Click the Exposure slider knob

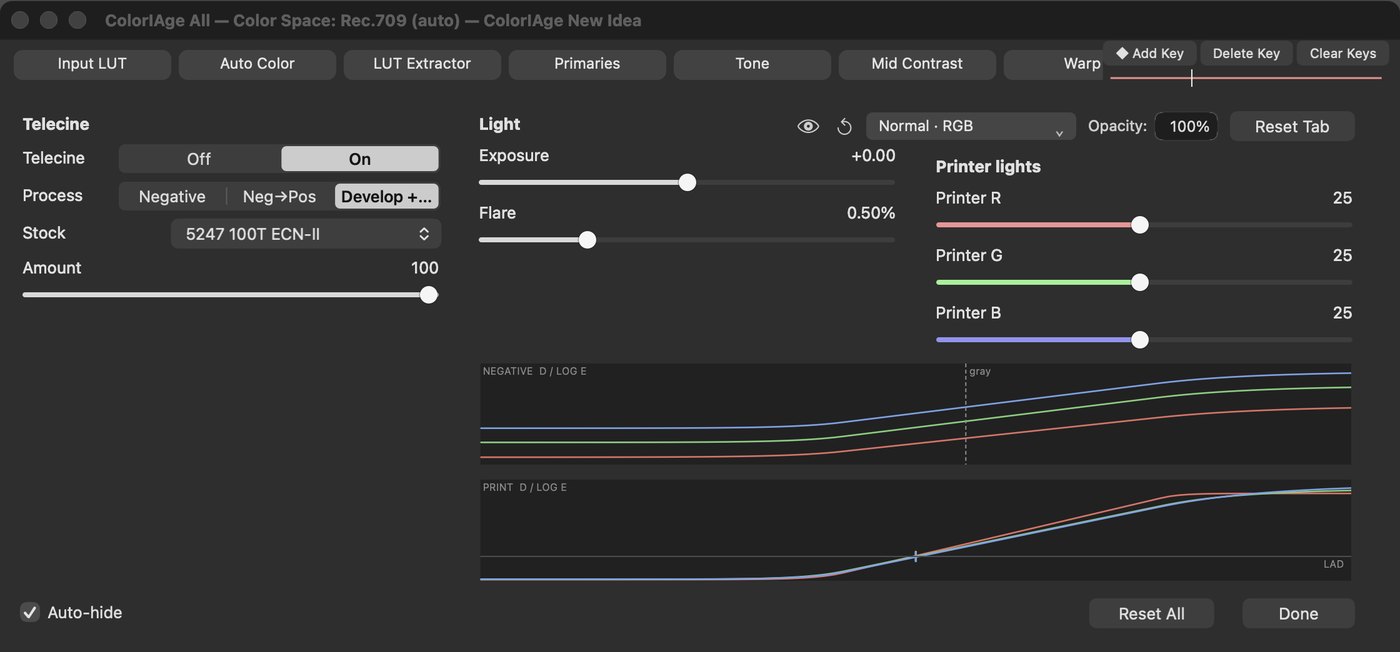687,182
